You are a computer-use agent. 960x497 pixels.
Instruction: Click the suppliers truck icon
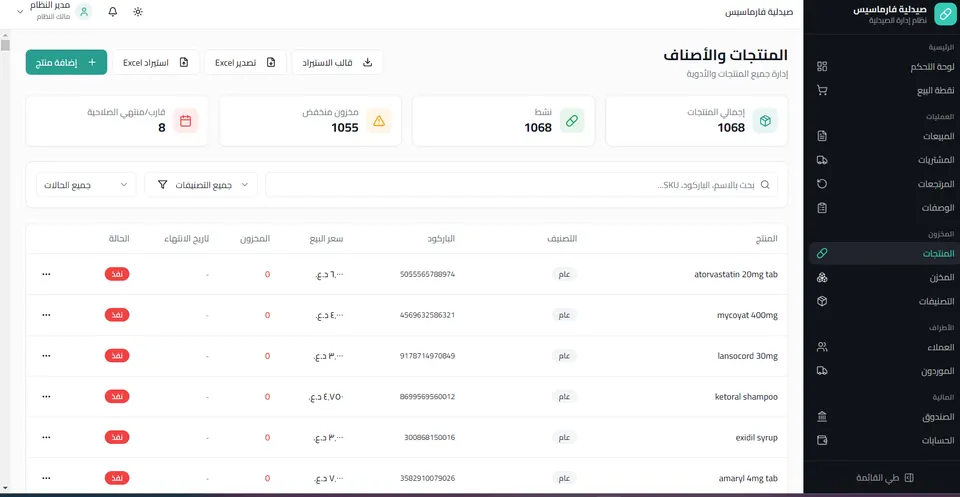point(822,371)
